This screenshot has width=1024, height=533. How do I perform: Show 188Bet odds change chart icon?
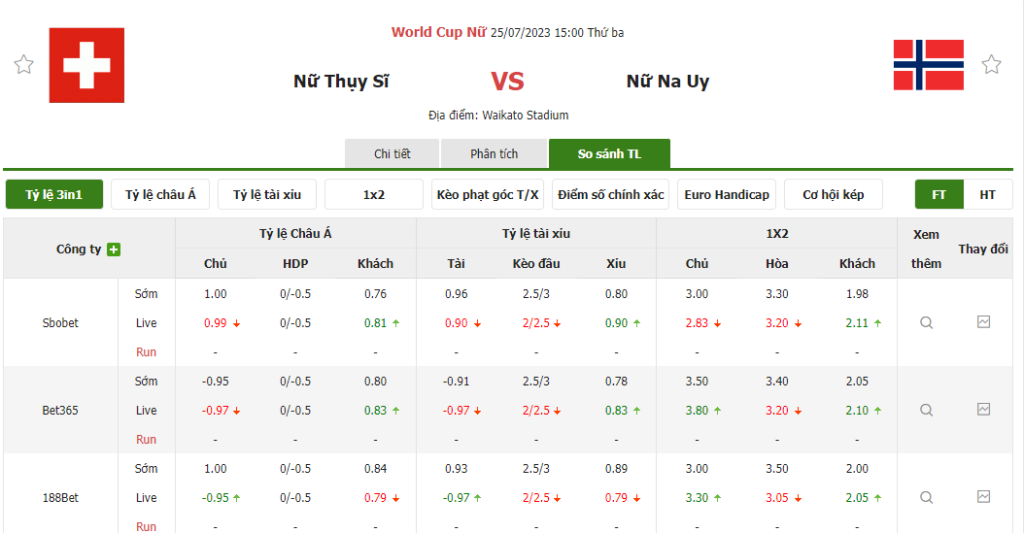click(984, 496)
